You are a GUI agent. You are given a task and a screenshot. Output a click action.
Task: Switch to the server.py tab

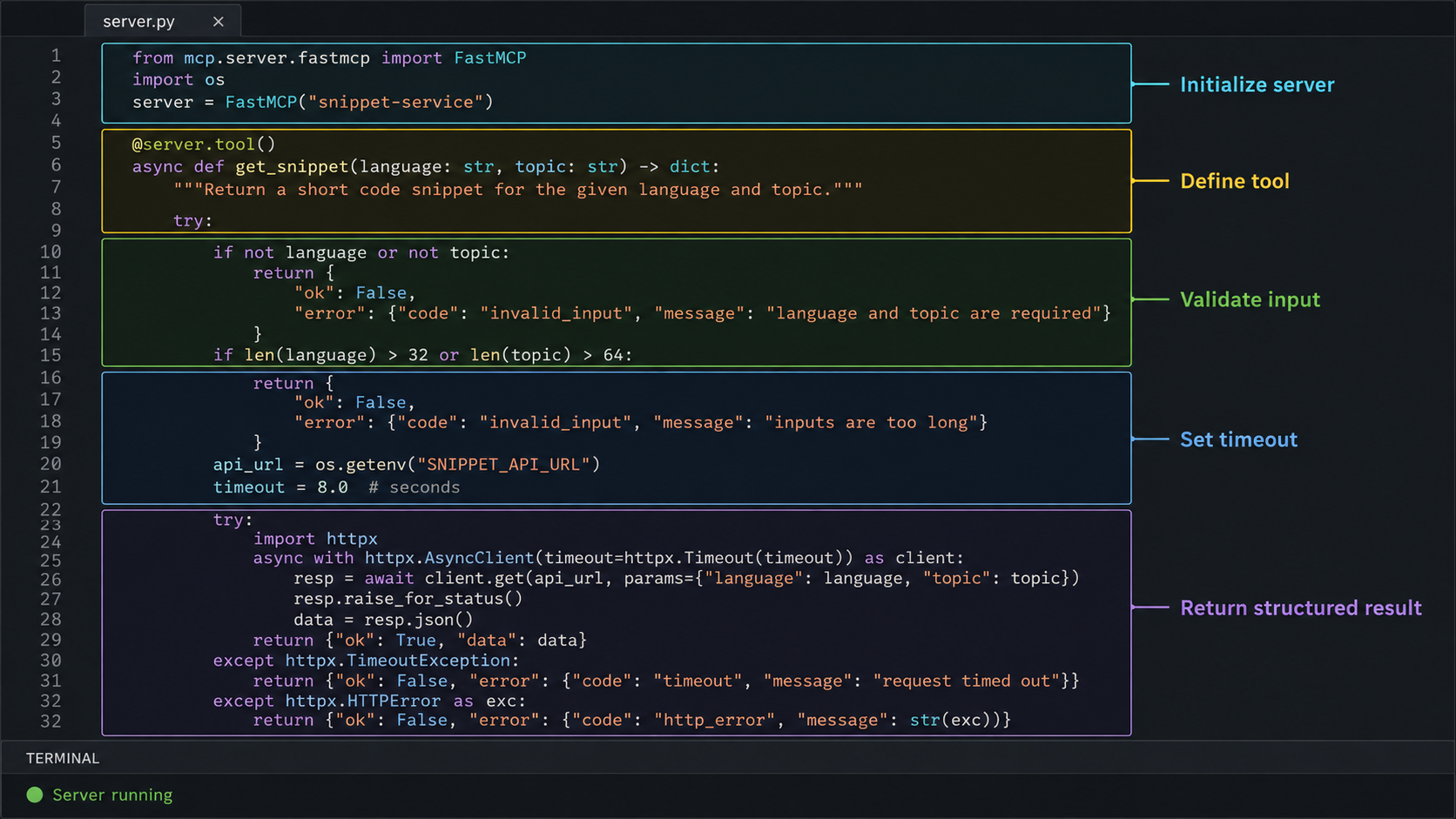point(162,21)
